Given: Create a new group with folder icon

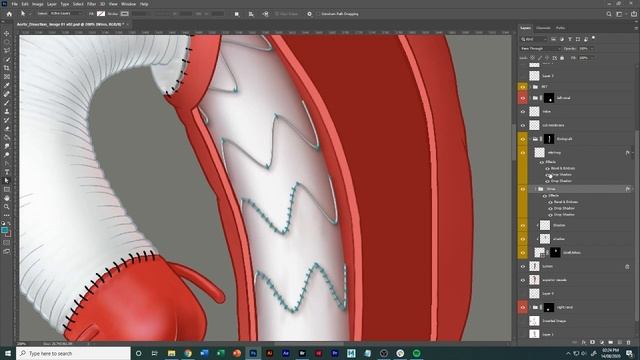Looking at the screenshot, I should pos(611,342).
